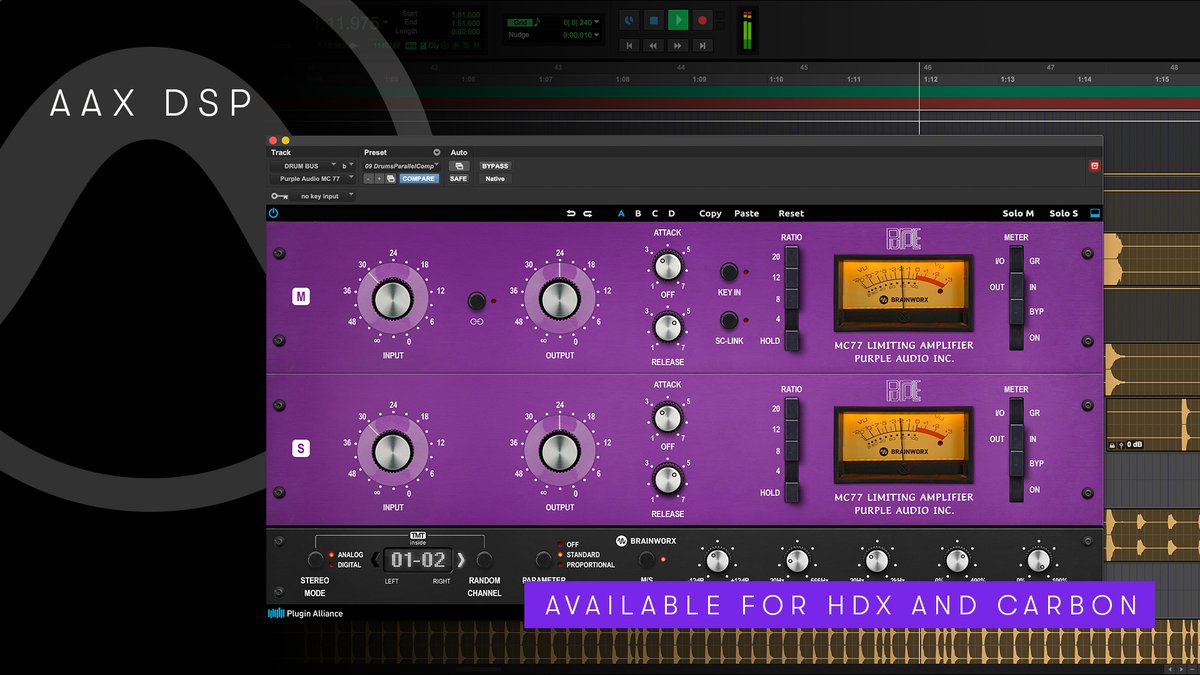
Task: Click the left arrow of TMT channel display
Action: [x=375, y=560]
